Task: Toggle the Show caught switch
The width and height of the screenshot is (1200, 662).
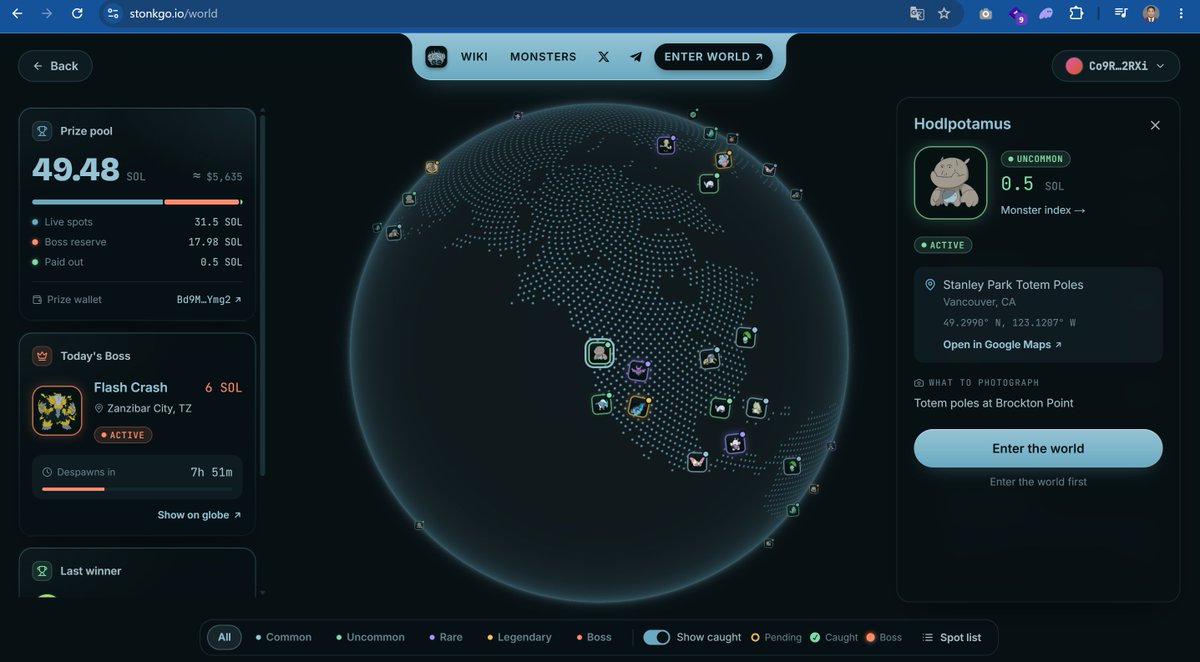Action: (x=656, y=637)
